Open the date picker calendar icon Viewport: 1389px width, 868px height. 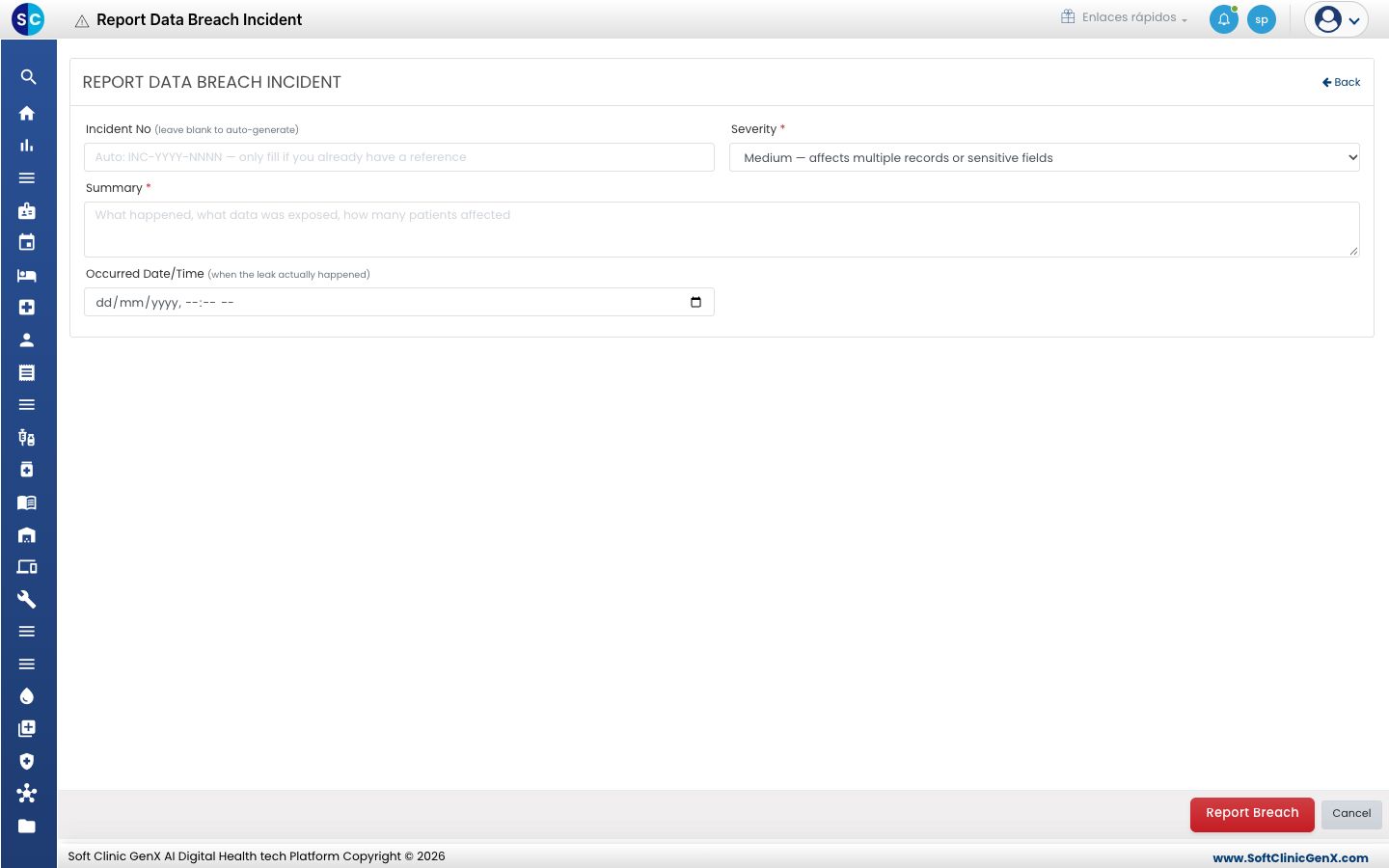(x=695, y=303)
